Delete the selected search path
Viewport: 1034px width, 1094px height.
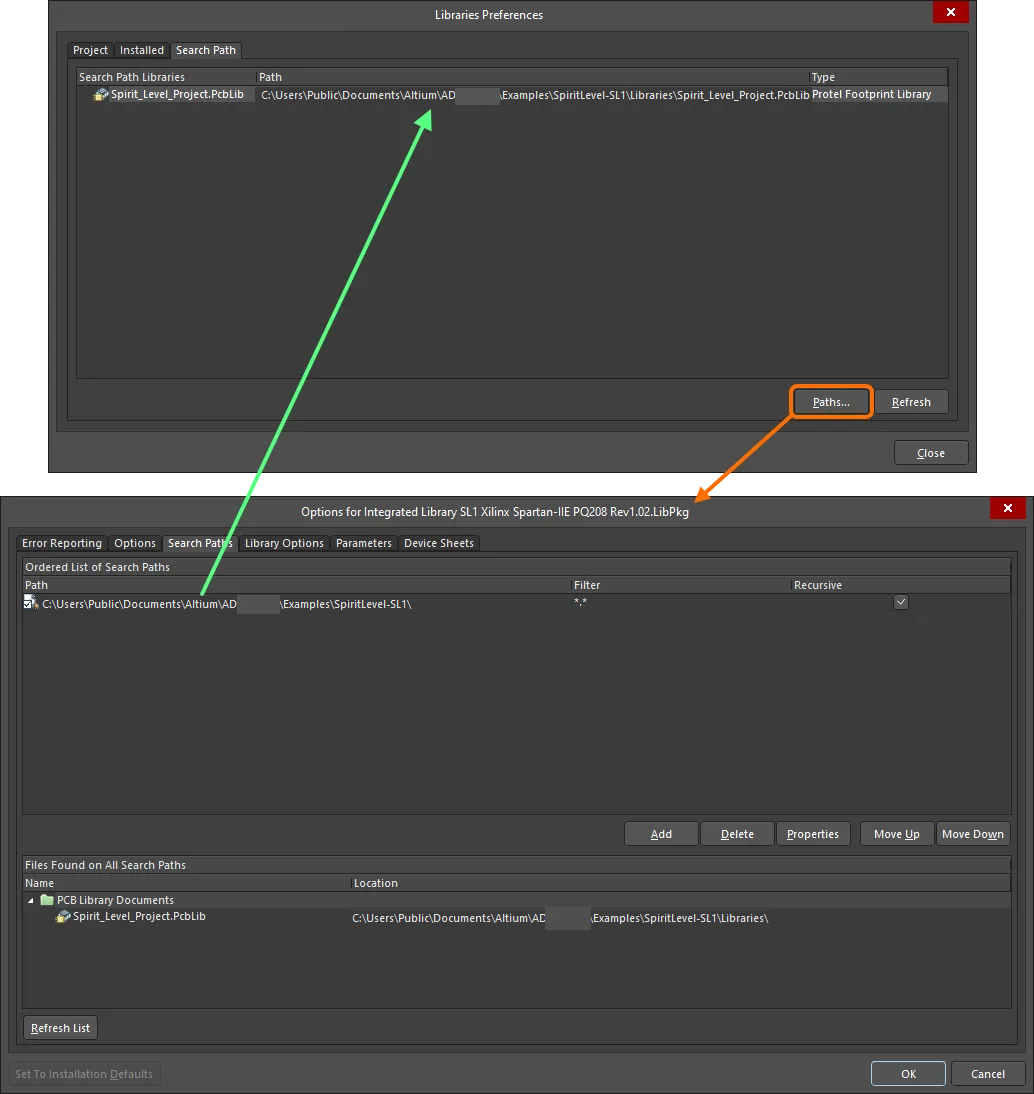[737, 833]
